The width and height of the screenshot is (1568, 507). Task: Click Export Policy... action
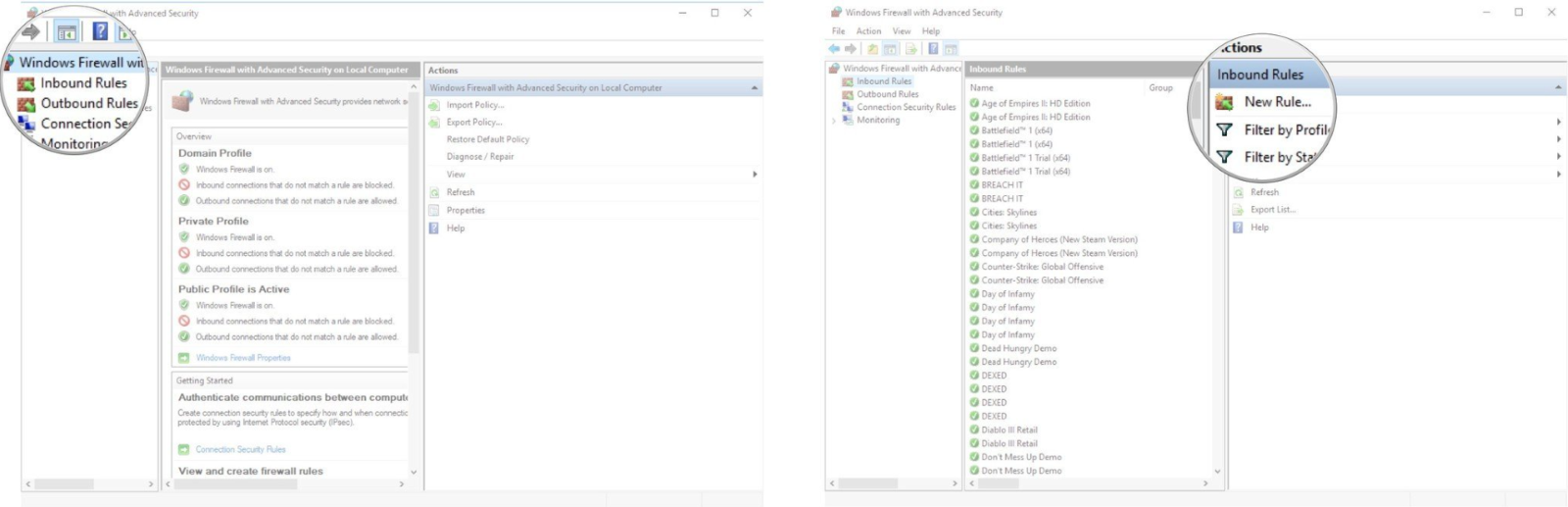click(x=474, y=123)
